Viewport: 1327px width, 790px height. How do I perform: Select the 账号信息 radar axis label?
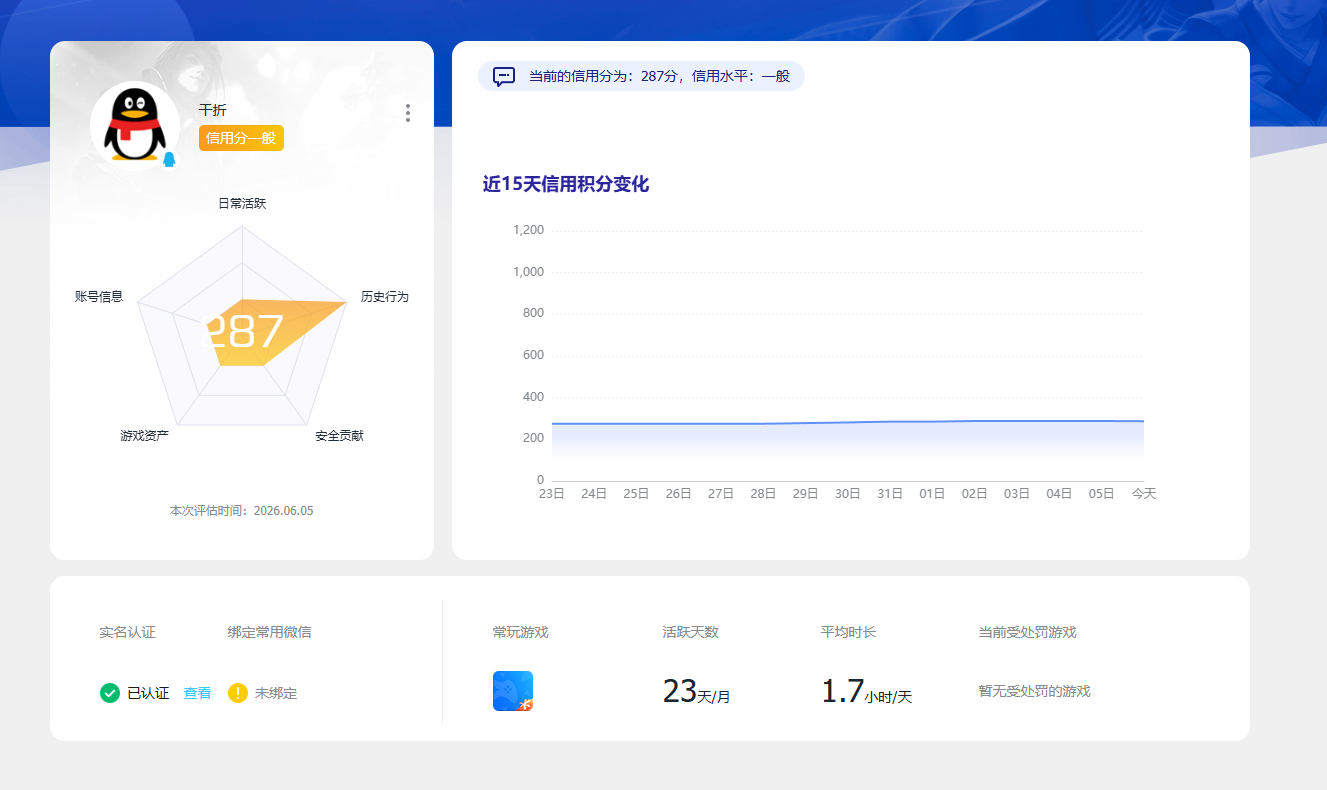(99, 297)
